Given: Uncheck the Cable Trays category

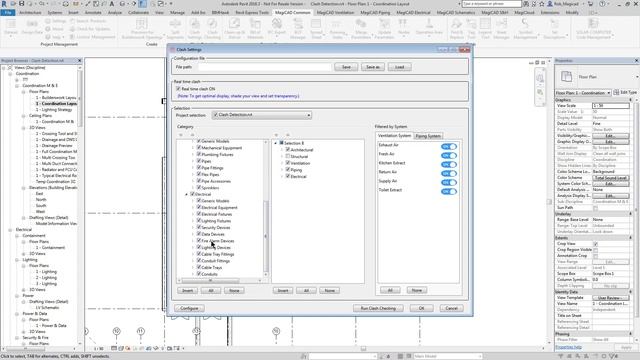Looking at the screenshot, I should (x=199, y=267).
